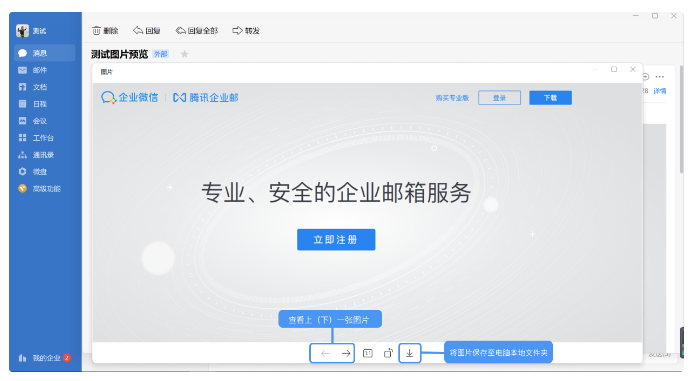Click the 测试图片预览 subject title
Screen dimensions: 692x381
[120, 54]
